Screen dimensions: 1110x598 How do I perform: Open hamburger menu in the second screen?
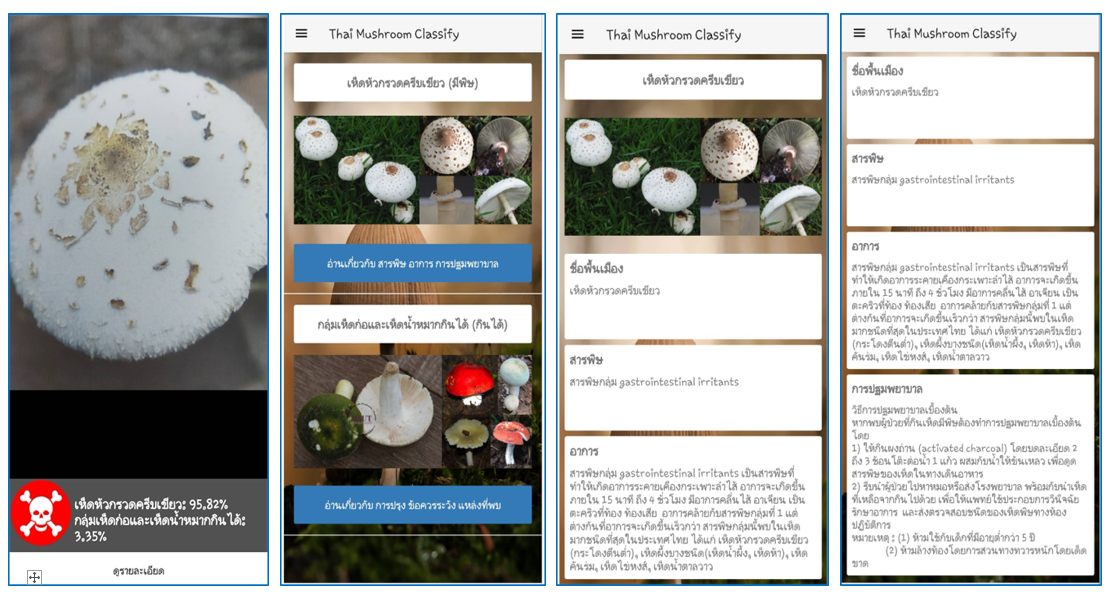point(301,34)
